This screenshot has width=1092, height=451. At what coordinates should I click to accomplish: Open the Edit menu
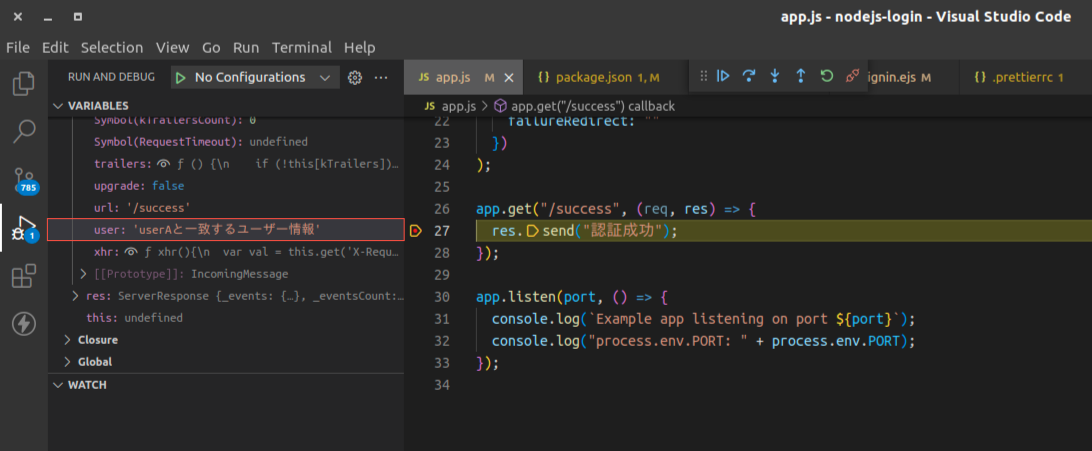(55, 47)
